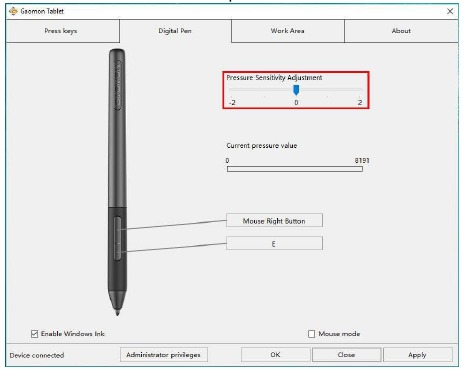Select the Digital Pen tab
Image resolution: width=466 pixels, height=370 pixels.
[x=175, y=31]
